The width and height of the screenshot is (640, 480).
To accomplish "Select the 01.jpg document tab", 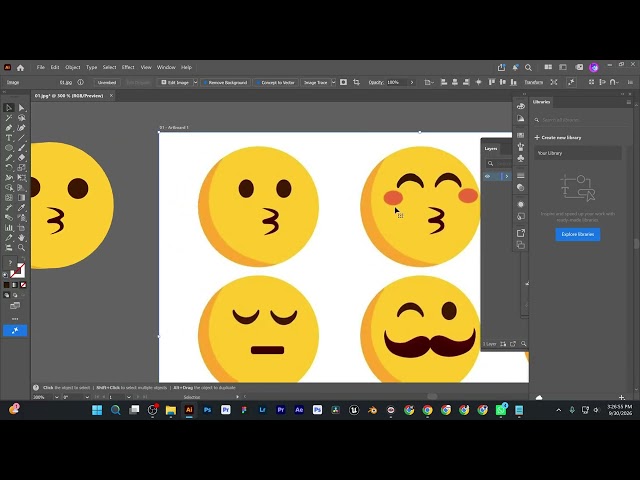I will pyautogui.click(x=69, y=96).
